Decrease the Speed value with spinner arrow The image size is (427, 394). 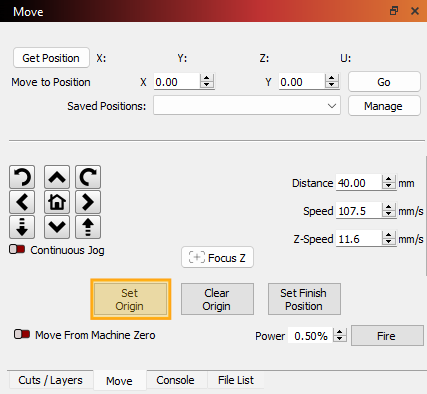tap(388, 214)
